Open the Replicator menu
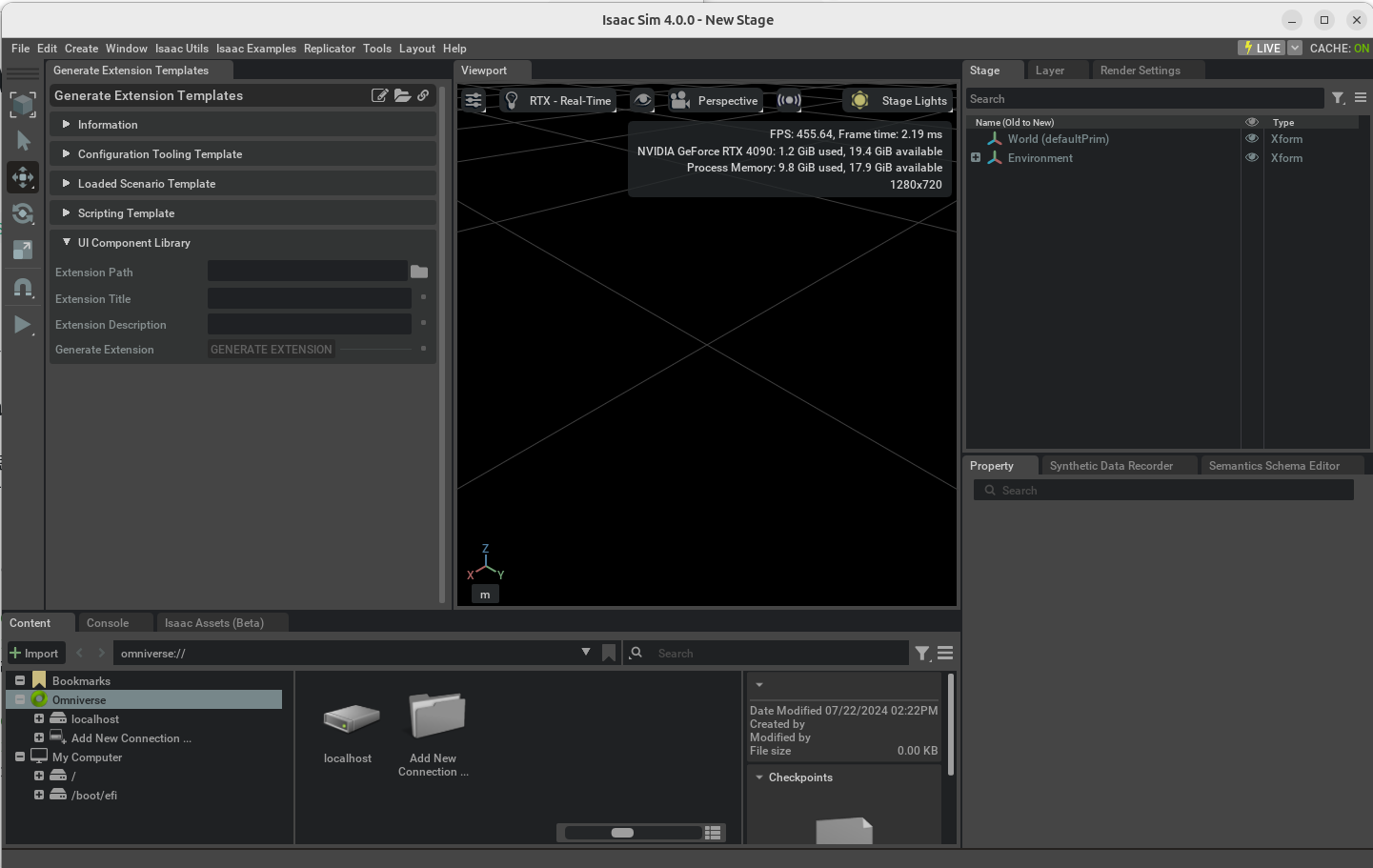 point(330,49)
